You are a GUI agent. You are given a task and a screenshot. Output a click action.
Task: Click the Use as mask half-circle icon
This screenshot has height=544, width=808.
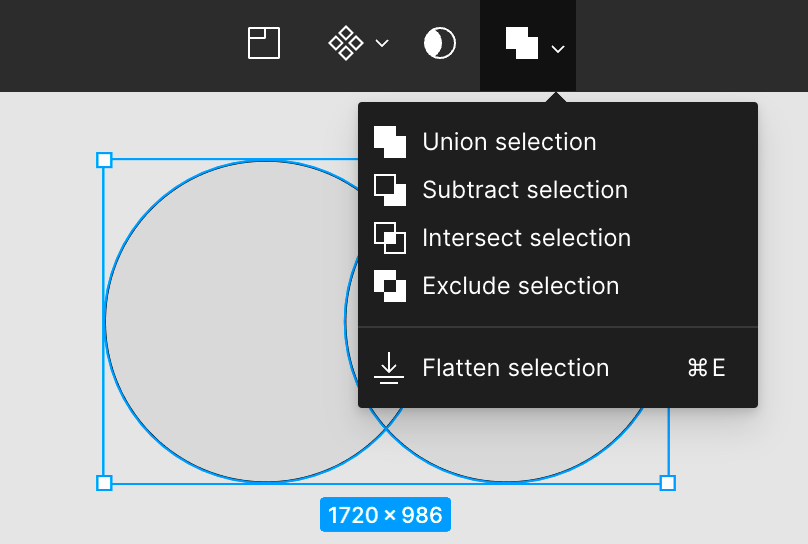pos(440,43)
